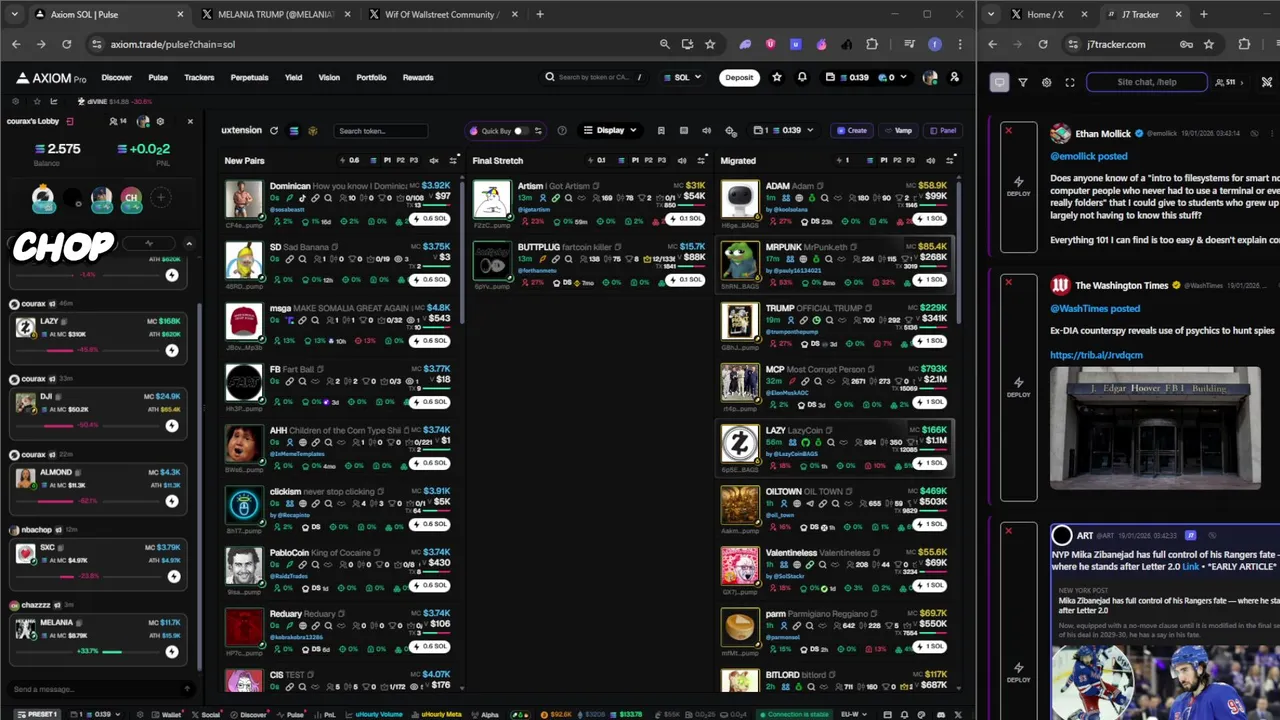Screen dimensions: 1280x720
Task: Collapse the lobby trades chevron arrow
Action: click(x=189, y=243)
